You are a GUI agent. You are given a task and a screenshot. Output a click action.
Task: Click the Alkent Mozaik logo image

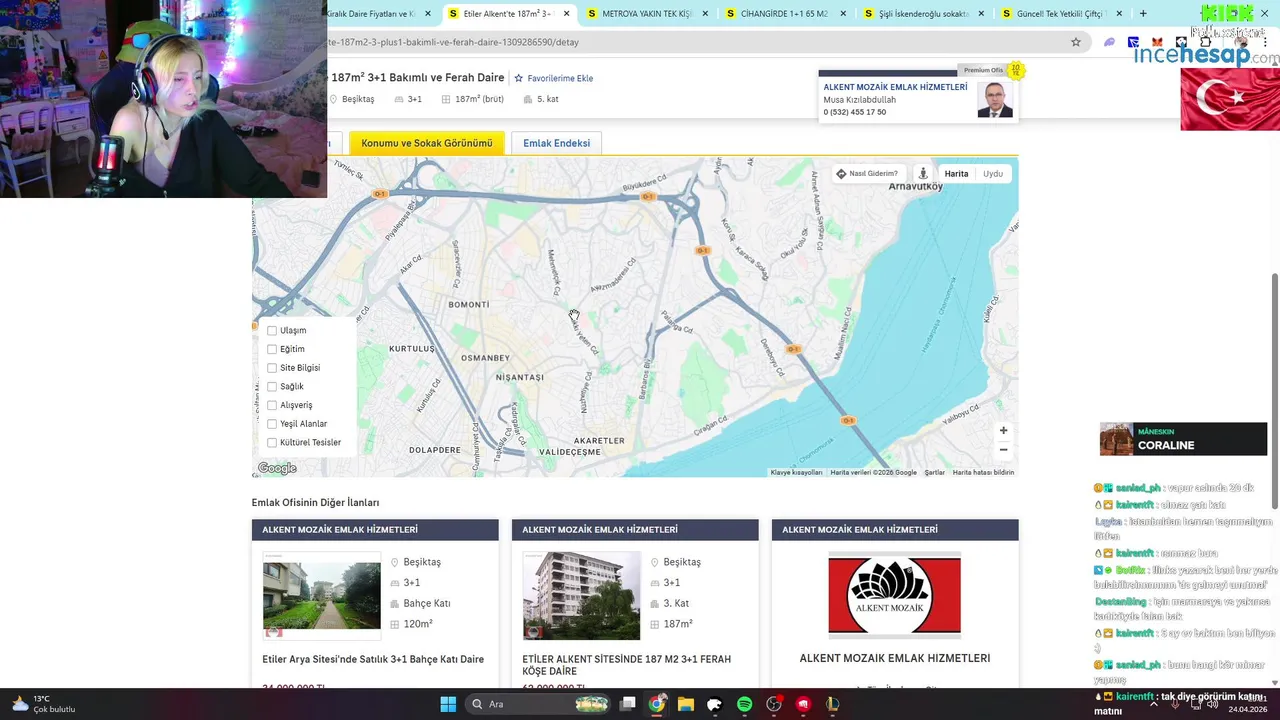895,596
